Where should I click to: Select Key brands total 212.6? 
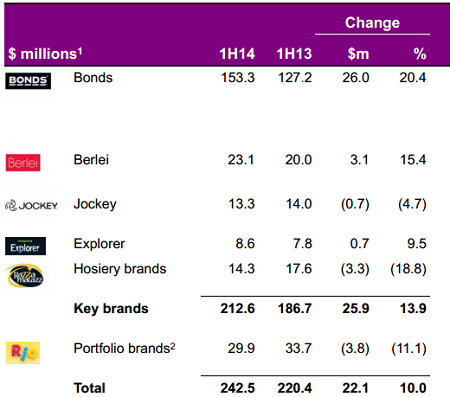click(237, 308)
